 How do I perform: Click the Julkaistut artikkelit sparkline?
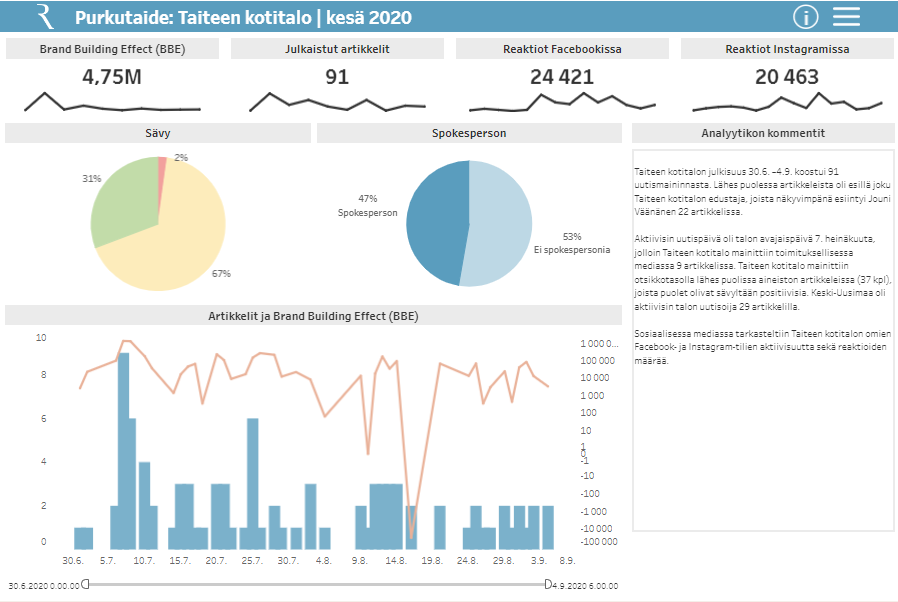click(337, 103)
